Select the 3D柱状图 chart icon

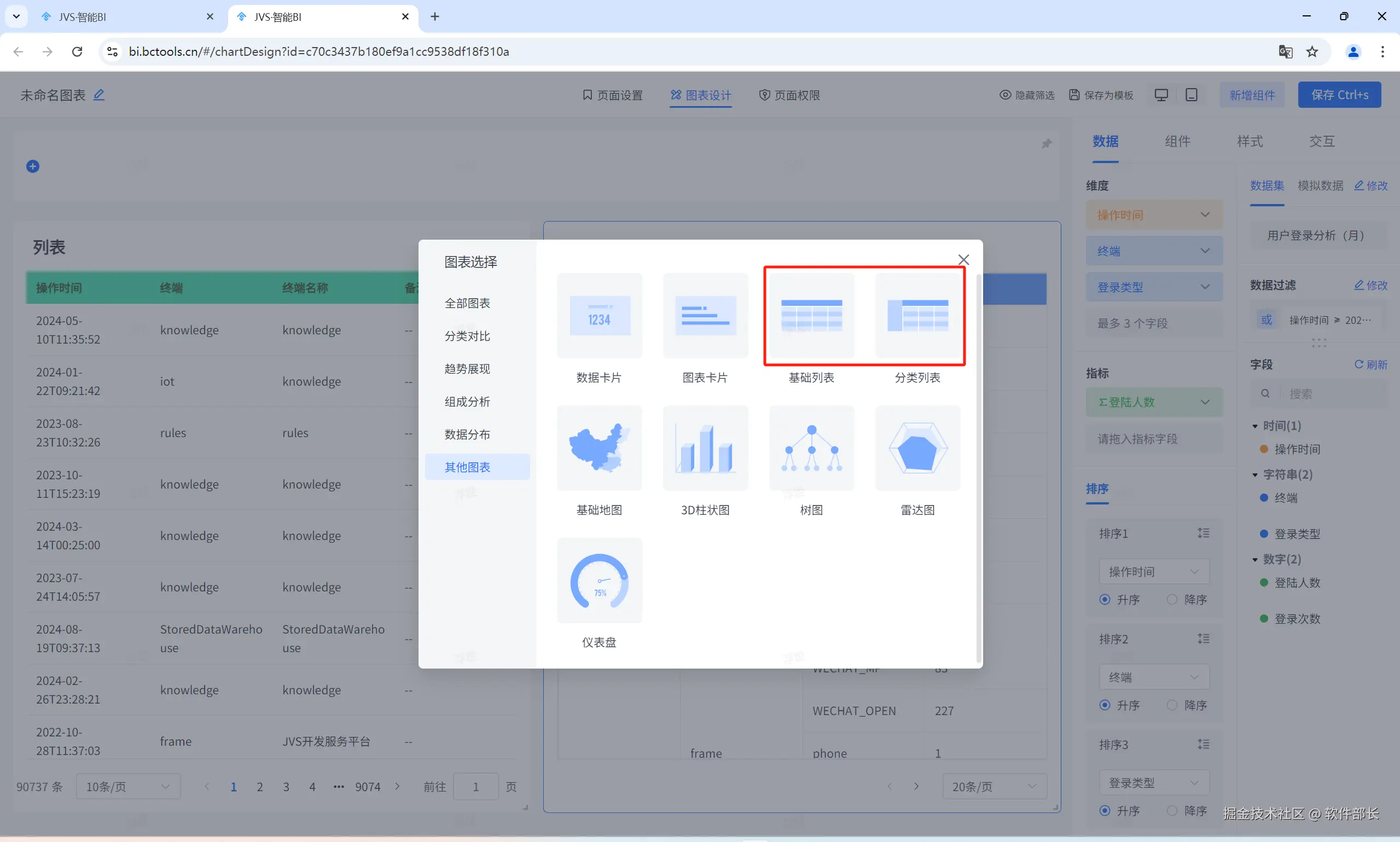coord(705,448)
